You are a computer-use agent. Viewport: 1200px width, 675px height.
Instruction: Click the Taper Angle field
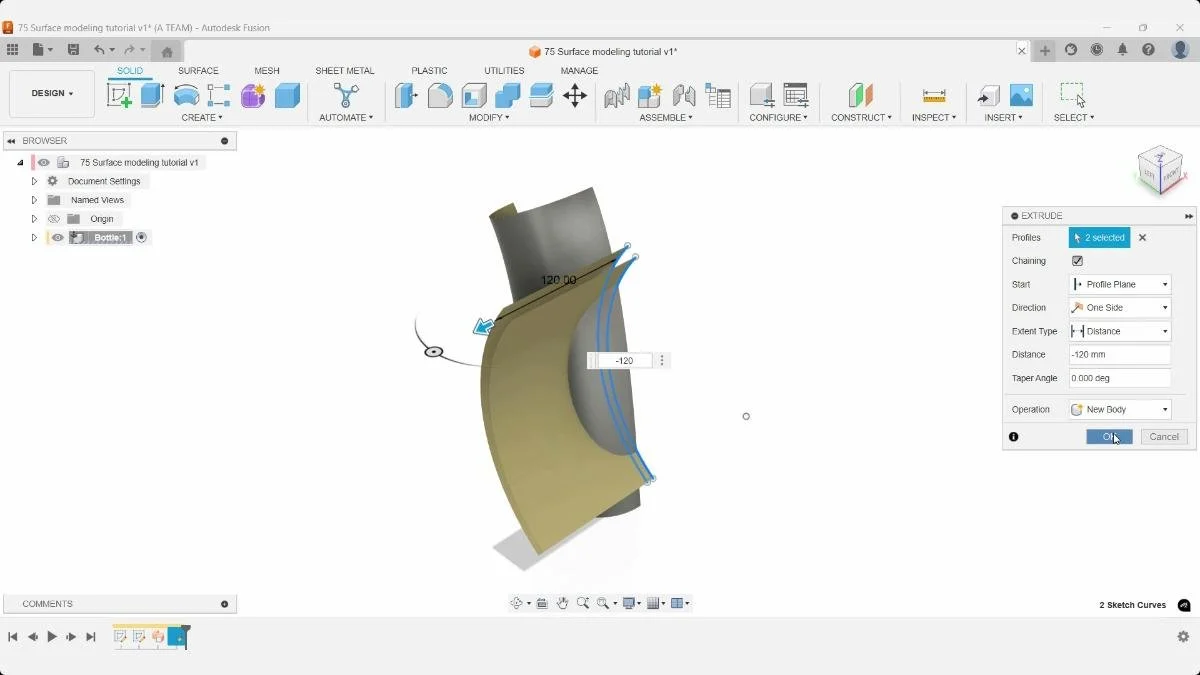1120,378
